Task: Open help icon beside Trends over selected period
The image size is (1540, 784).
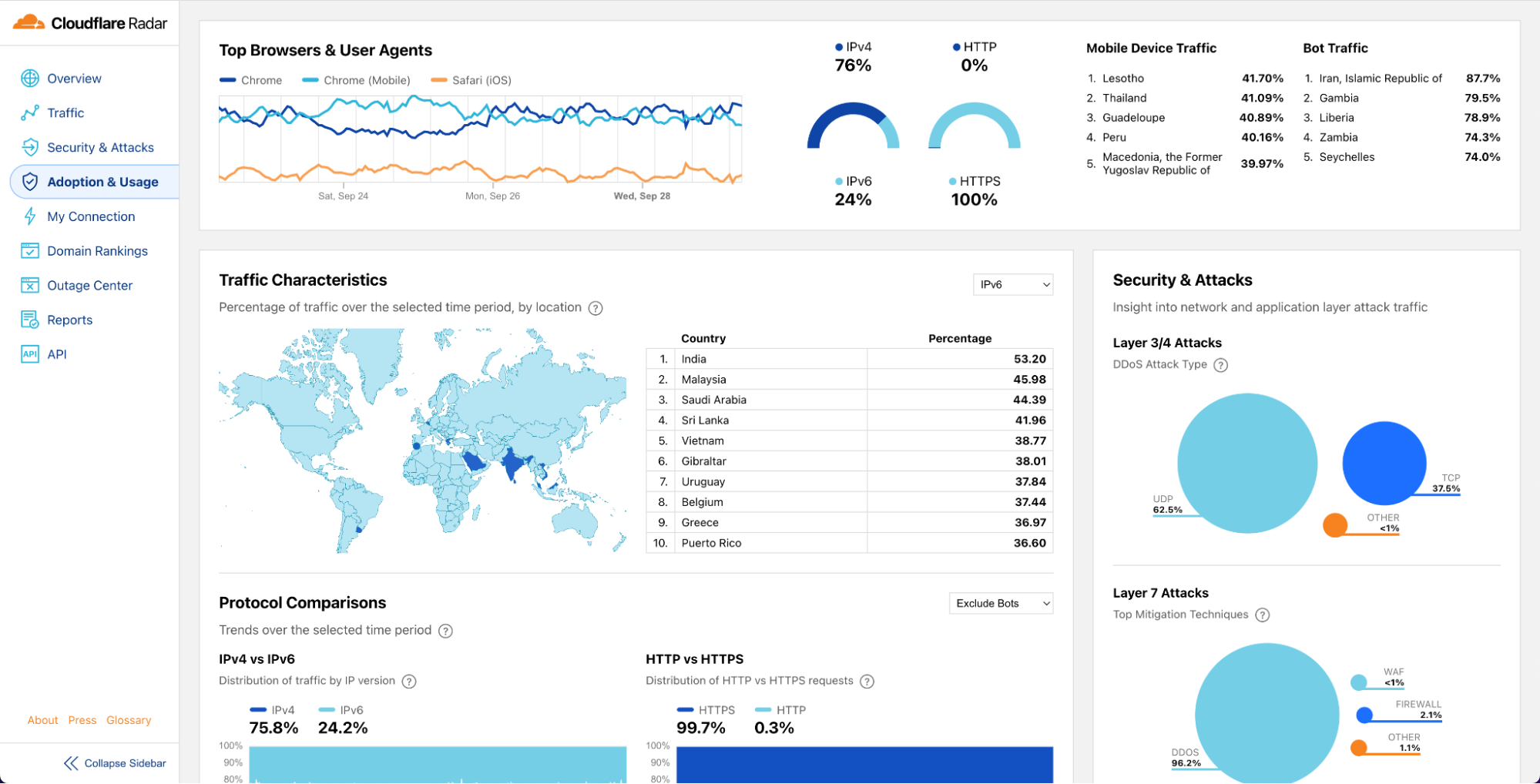Action: pyautogui.click(x=445, y=631)
